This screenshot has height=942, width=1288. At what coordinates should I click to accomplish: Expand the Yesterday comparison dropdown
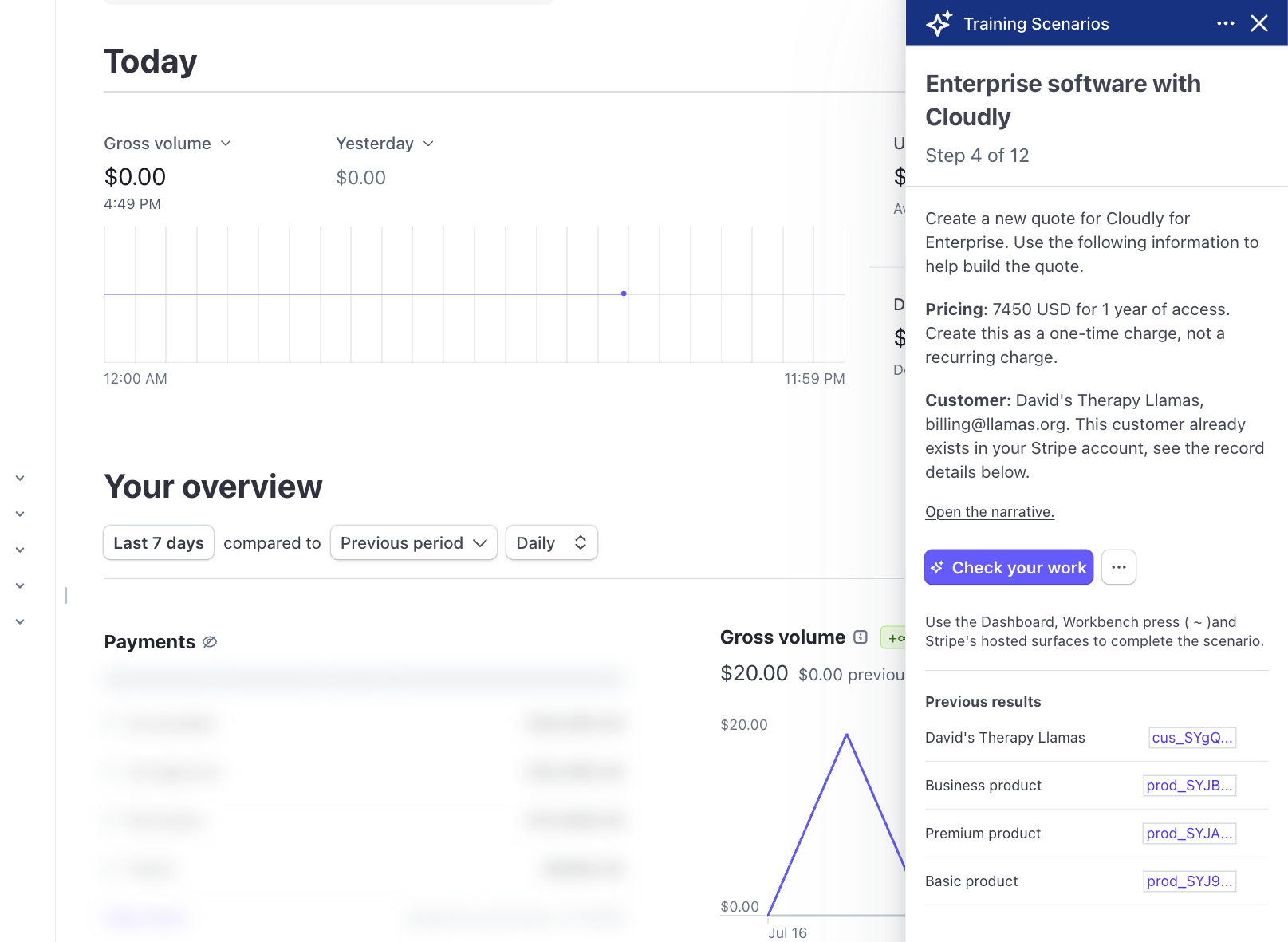[x=384, y=144]
